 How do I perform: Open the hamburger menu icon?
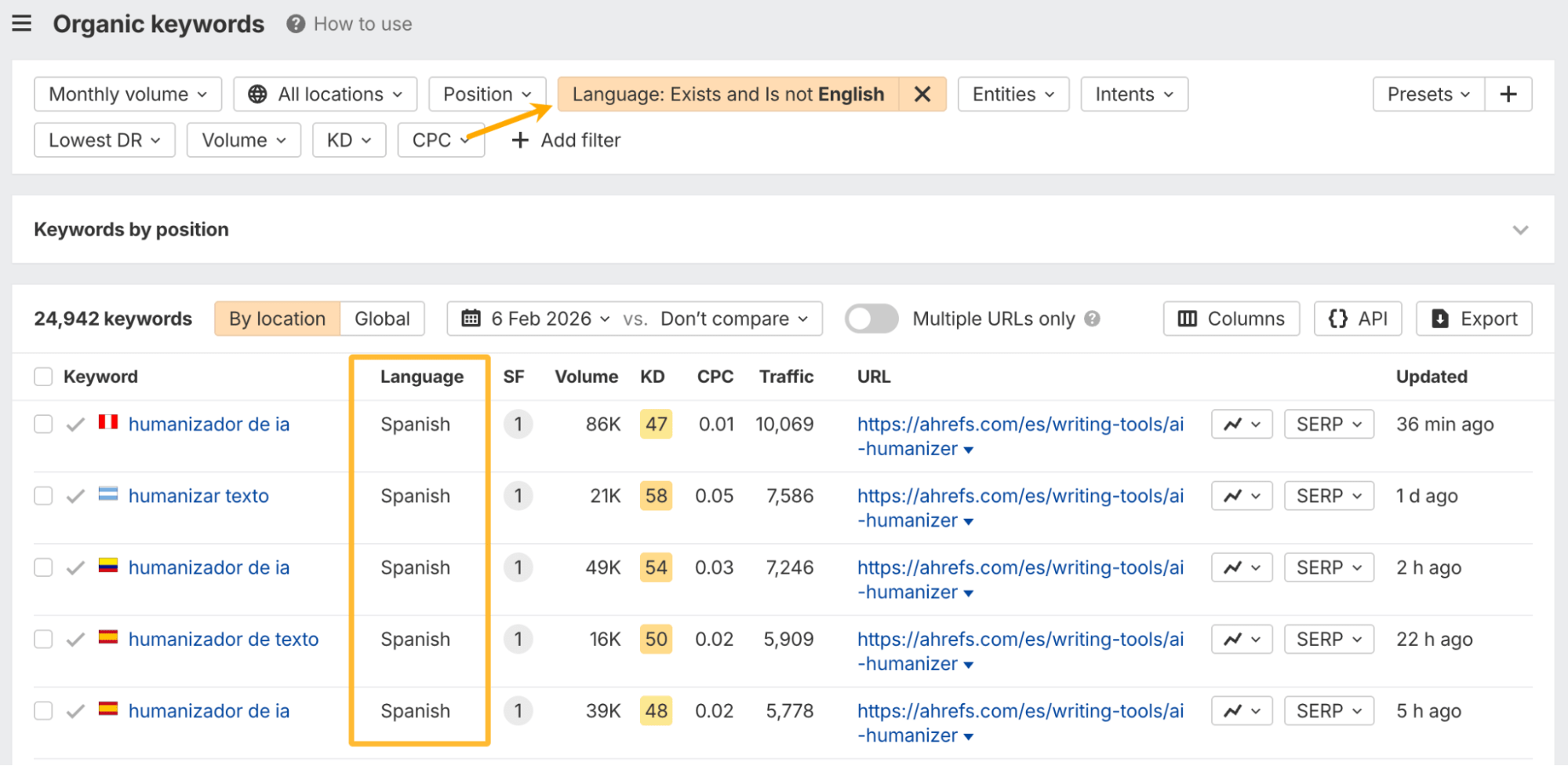22,24
